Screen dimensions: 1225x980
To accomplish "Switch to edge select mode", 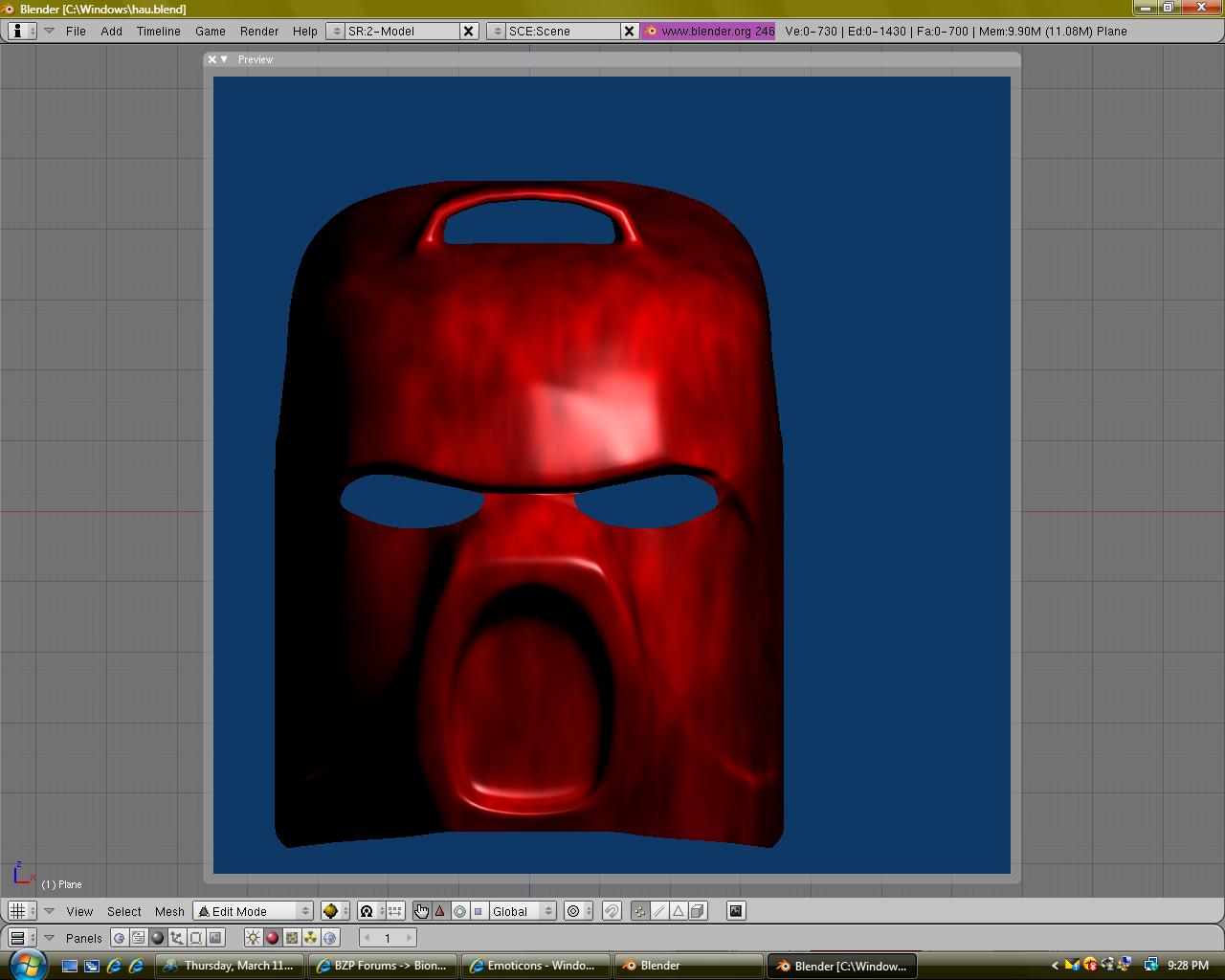I will pyautogui.click(x=659, y=911).
